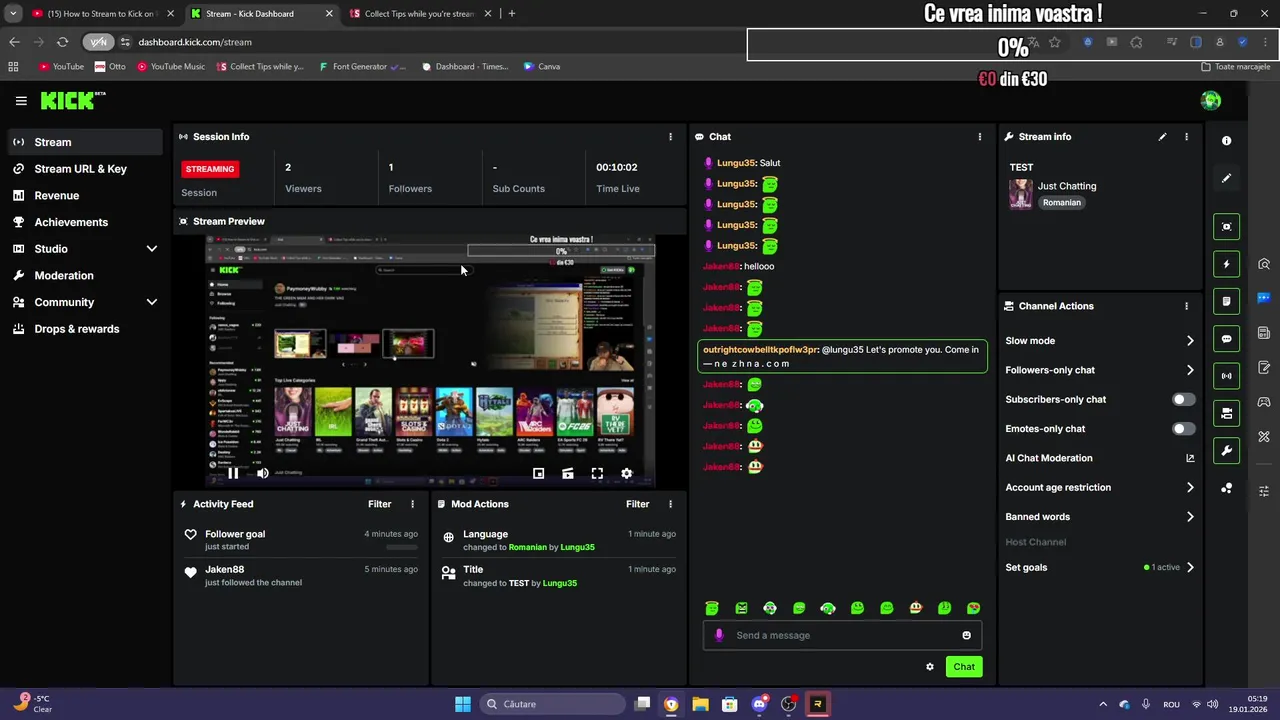Click Lungu35 link in Language mod action
This screenshot has height=720, width=1280.
tap(578, 548)
